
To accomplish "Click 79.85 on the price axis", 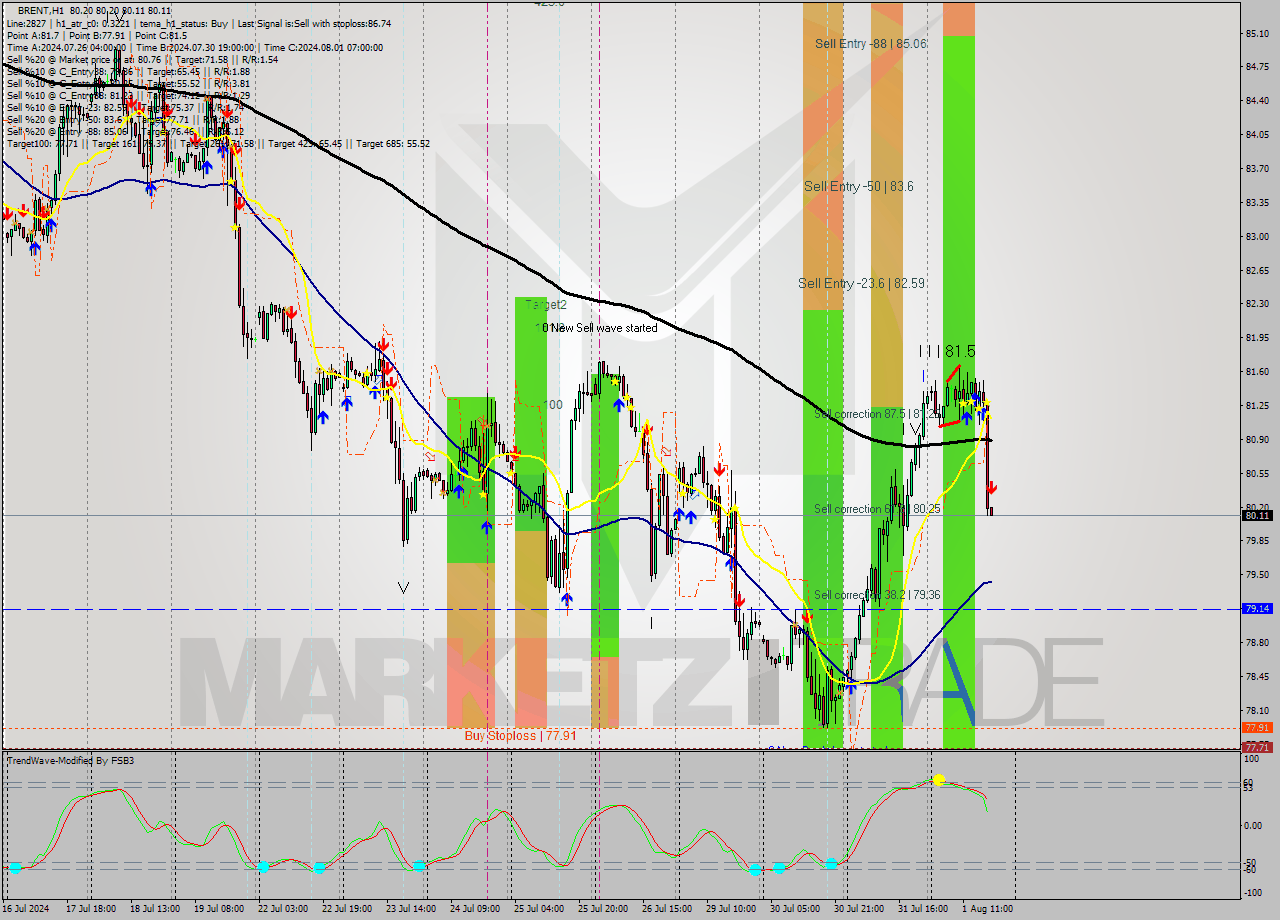I will coord(1257,541).
